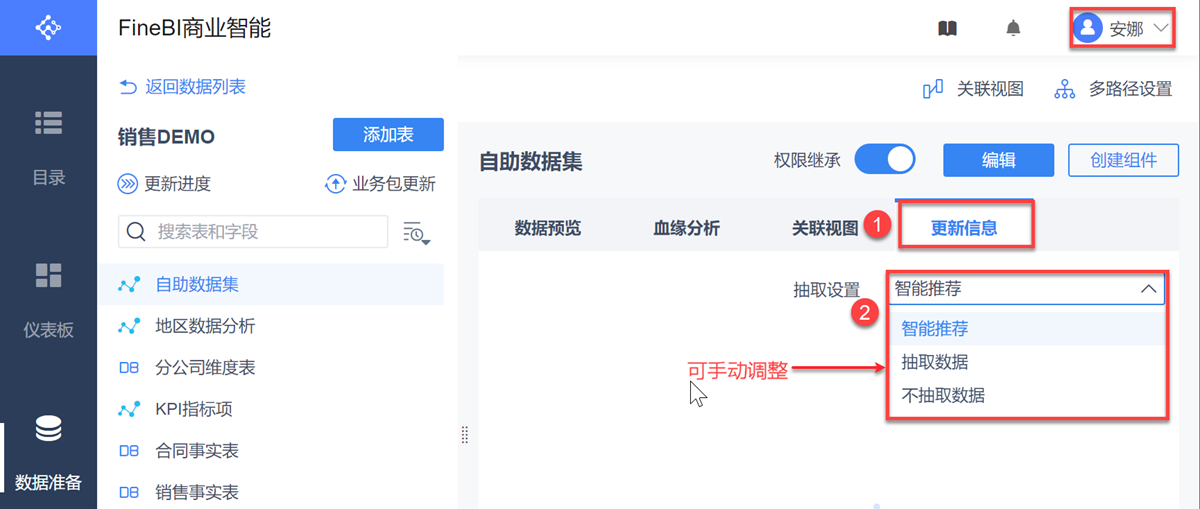Open the 目录 sidebar section
1200x509 pixels.
click(x=48, y=148)
